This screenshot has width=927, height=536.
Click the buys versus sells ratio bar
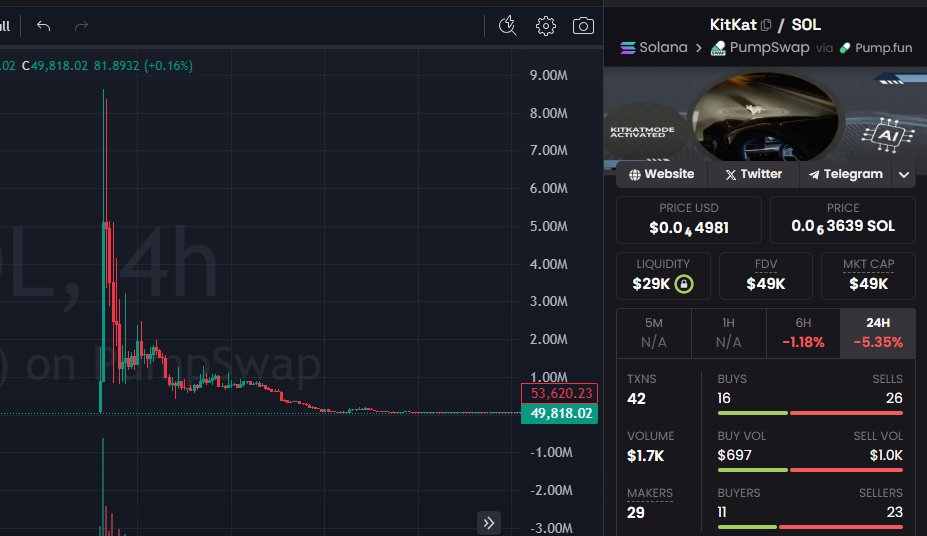pos(810,413)
